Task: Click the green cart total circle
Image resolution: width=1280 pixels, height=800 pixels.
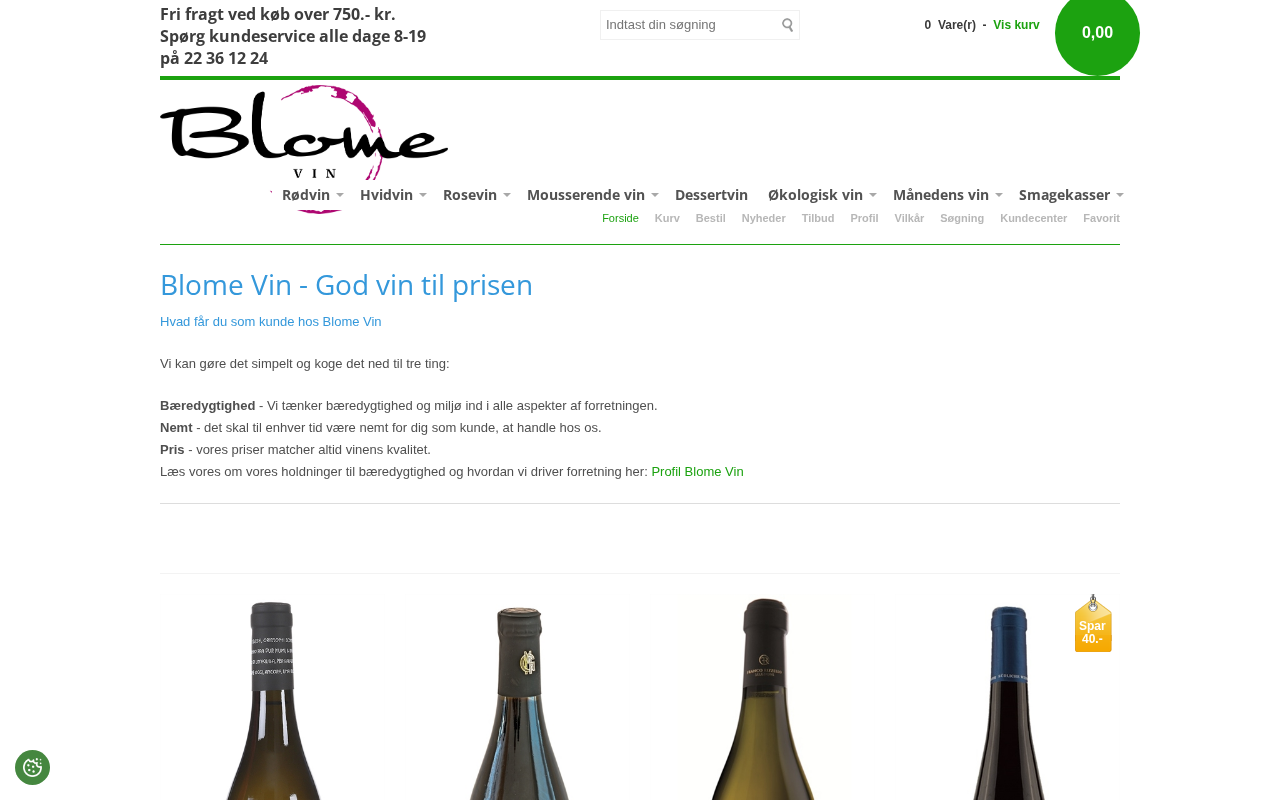Action: 1097,32
